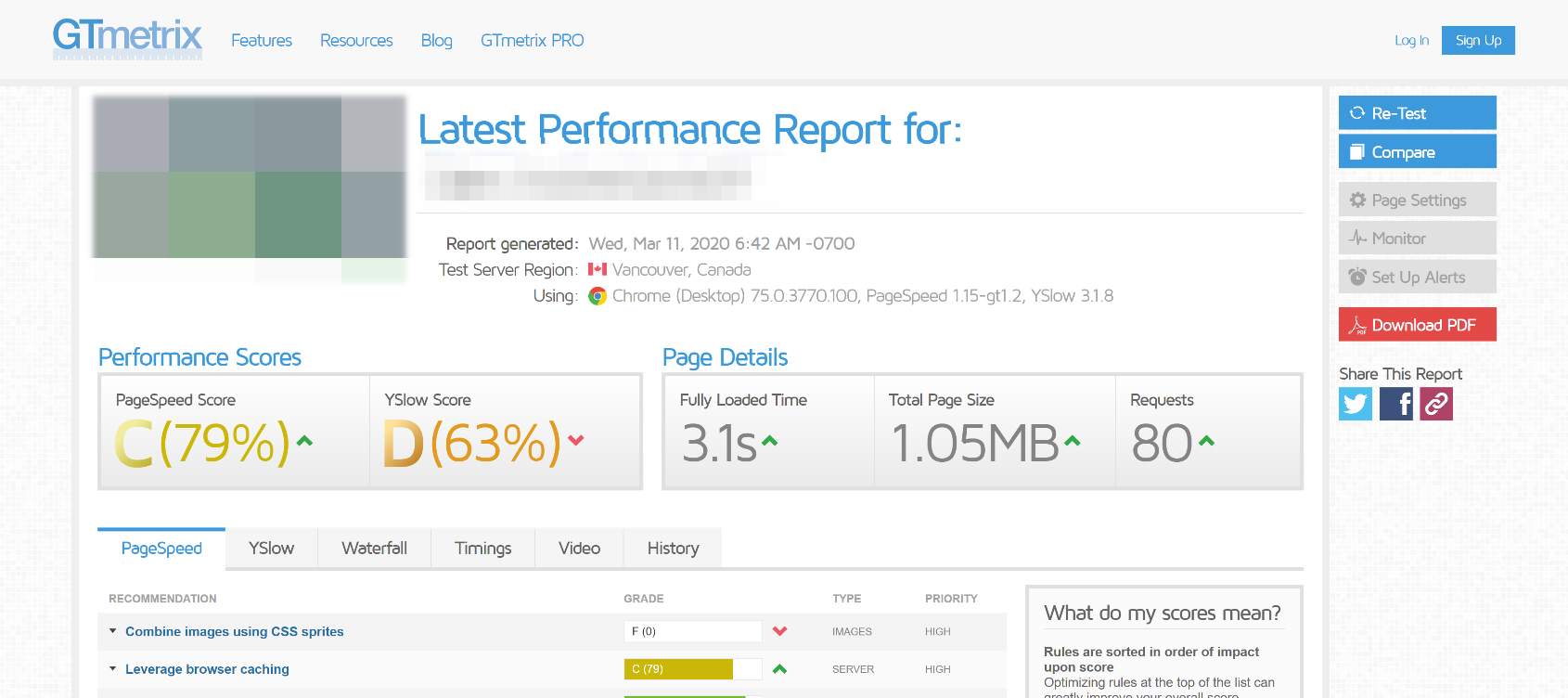Click red down arrow for CSS sprites
The image size is (1568, 698).
tap(779, 631)
